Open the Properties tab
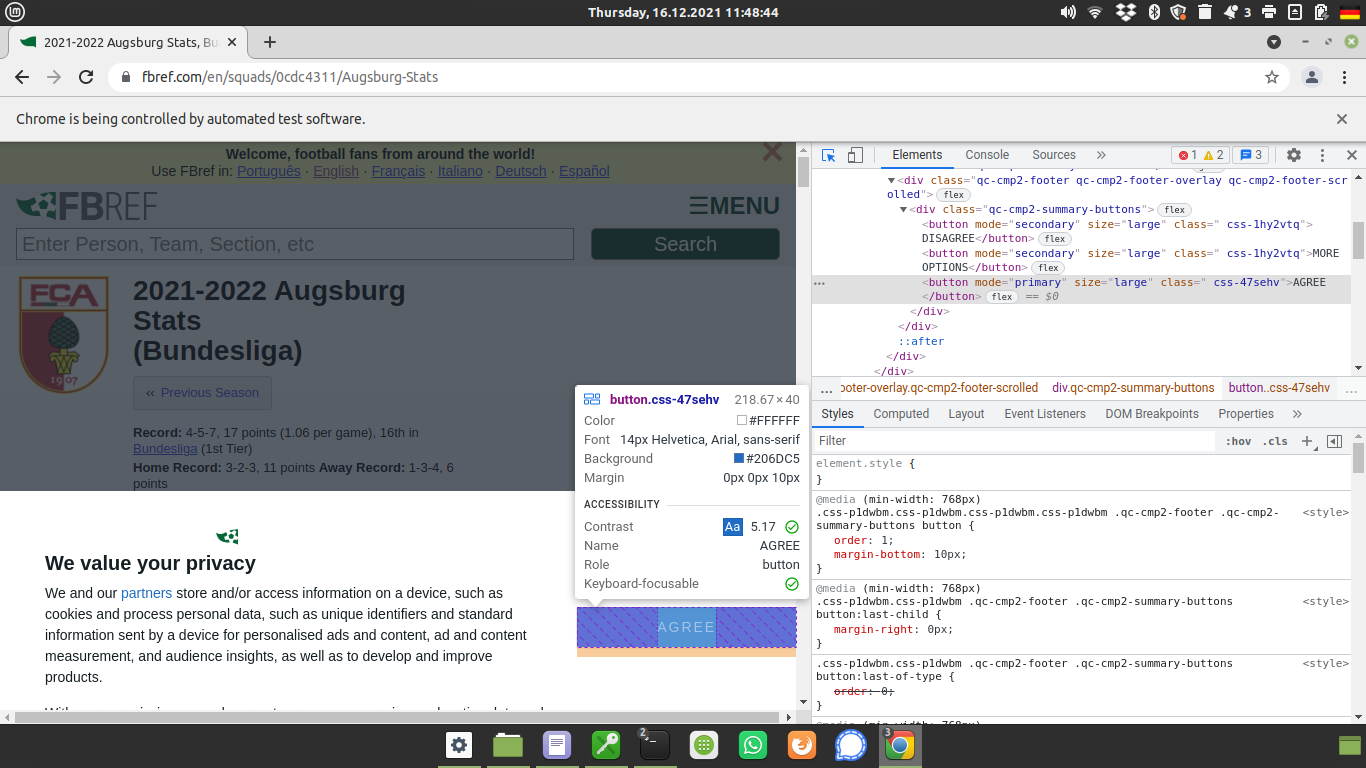Viewport: 1366px width, 768px height. (x=1246, y=414)
